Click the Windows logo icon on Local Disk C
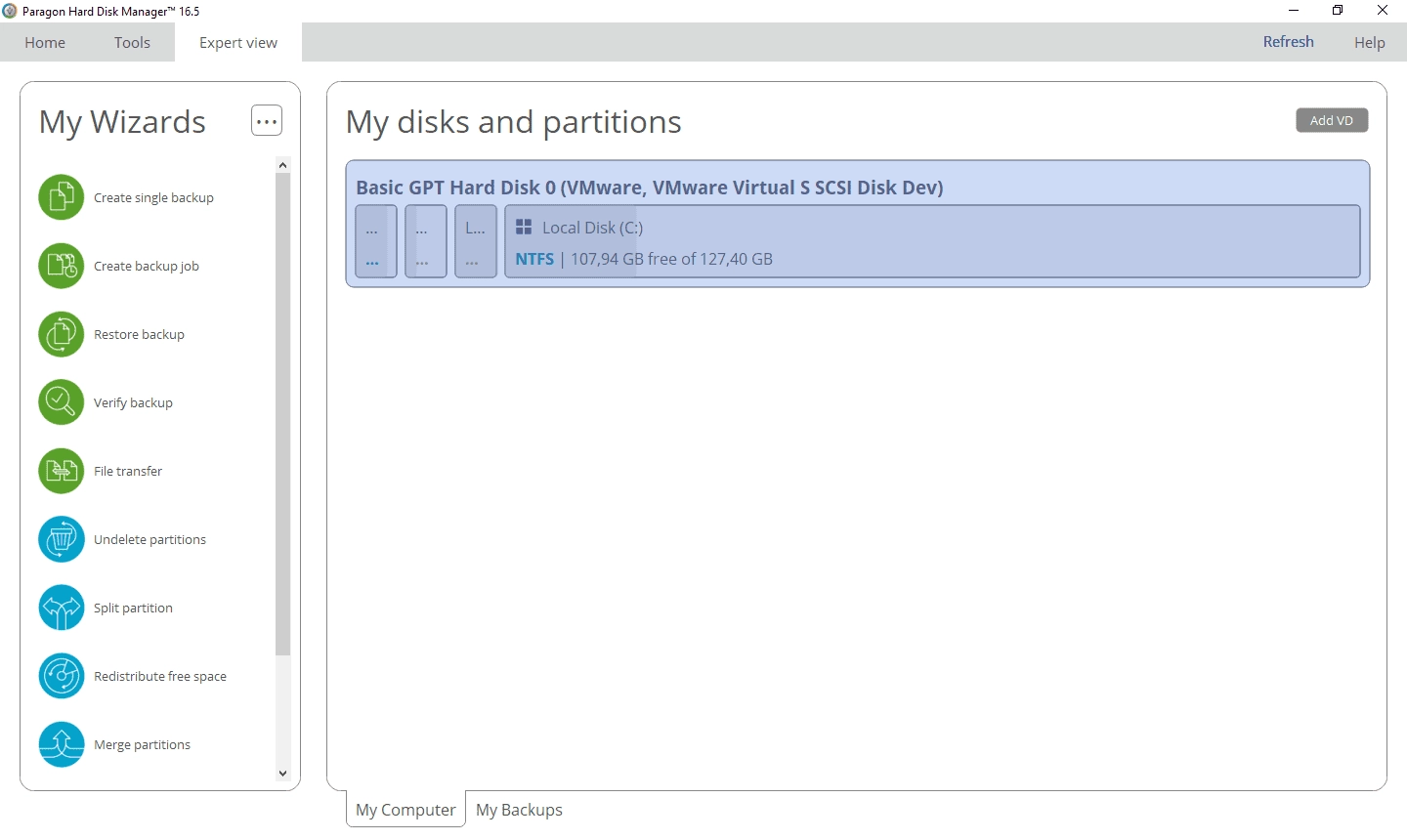The height and width of the screenshot is (840, 1407). coord(524,227)
